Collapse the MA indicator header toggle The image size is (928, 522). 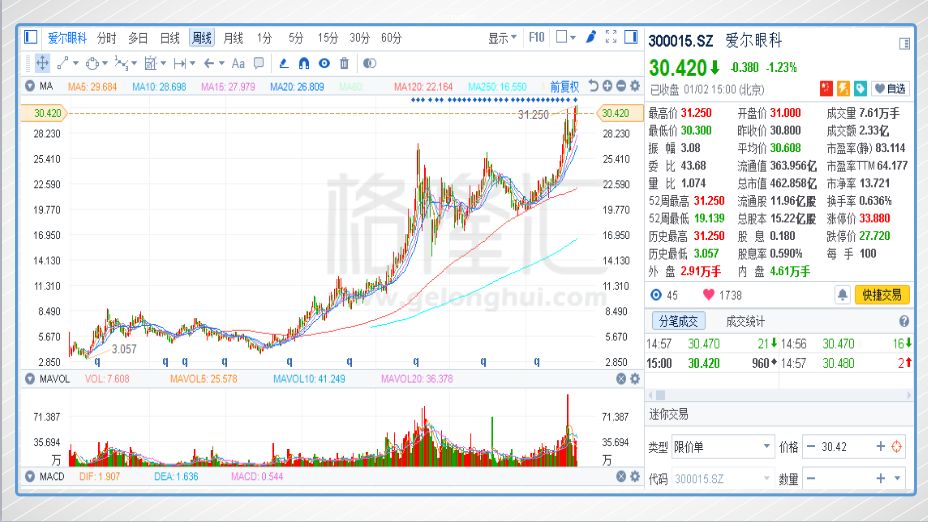click(x=30, y=86)
